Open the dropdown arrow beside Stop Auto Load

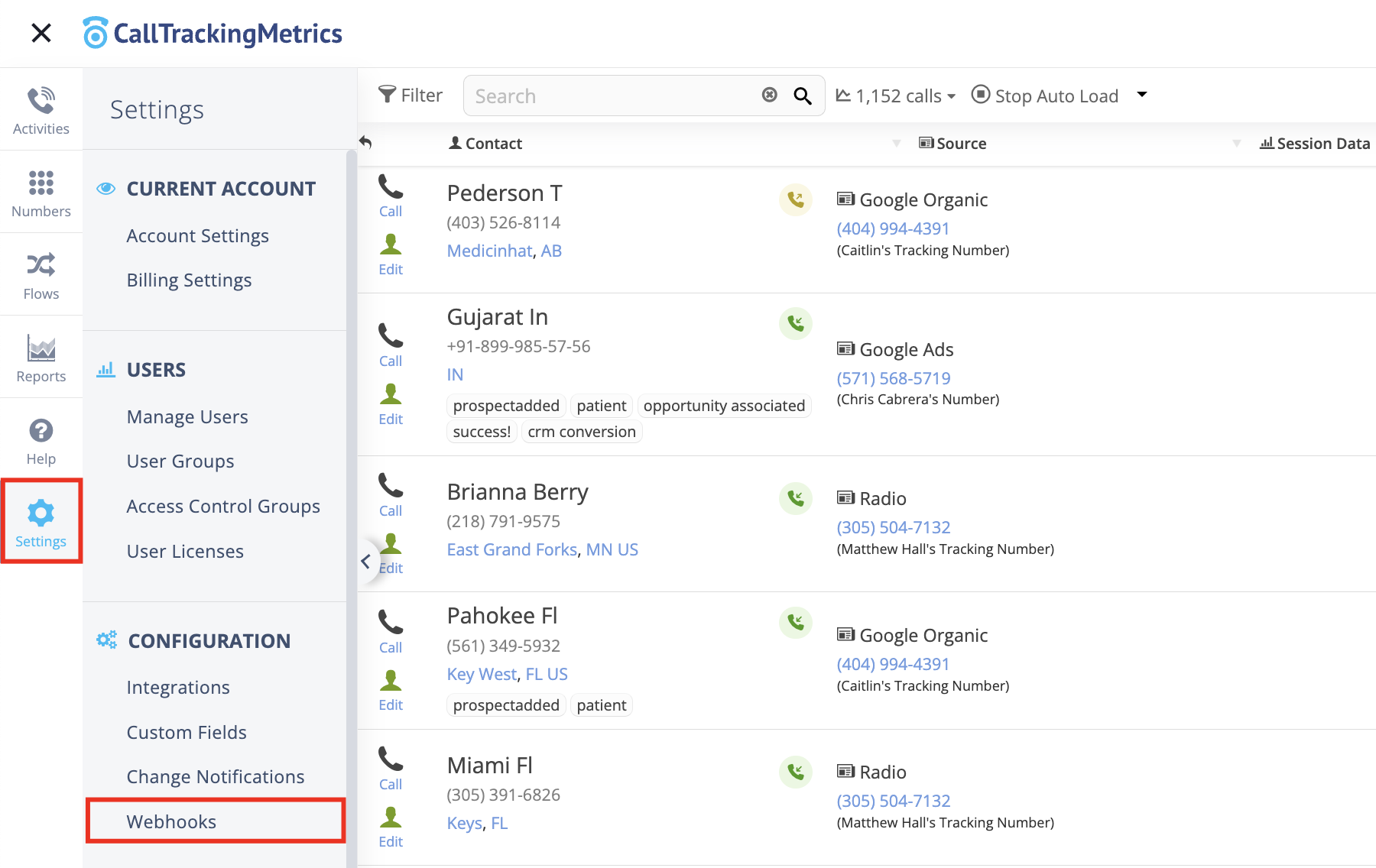(x=1142, y=95)
